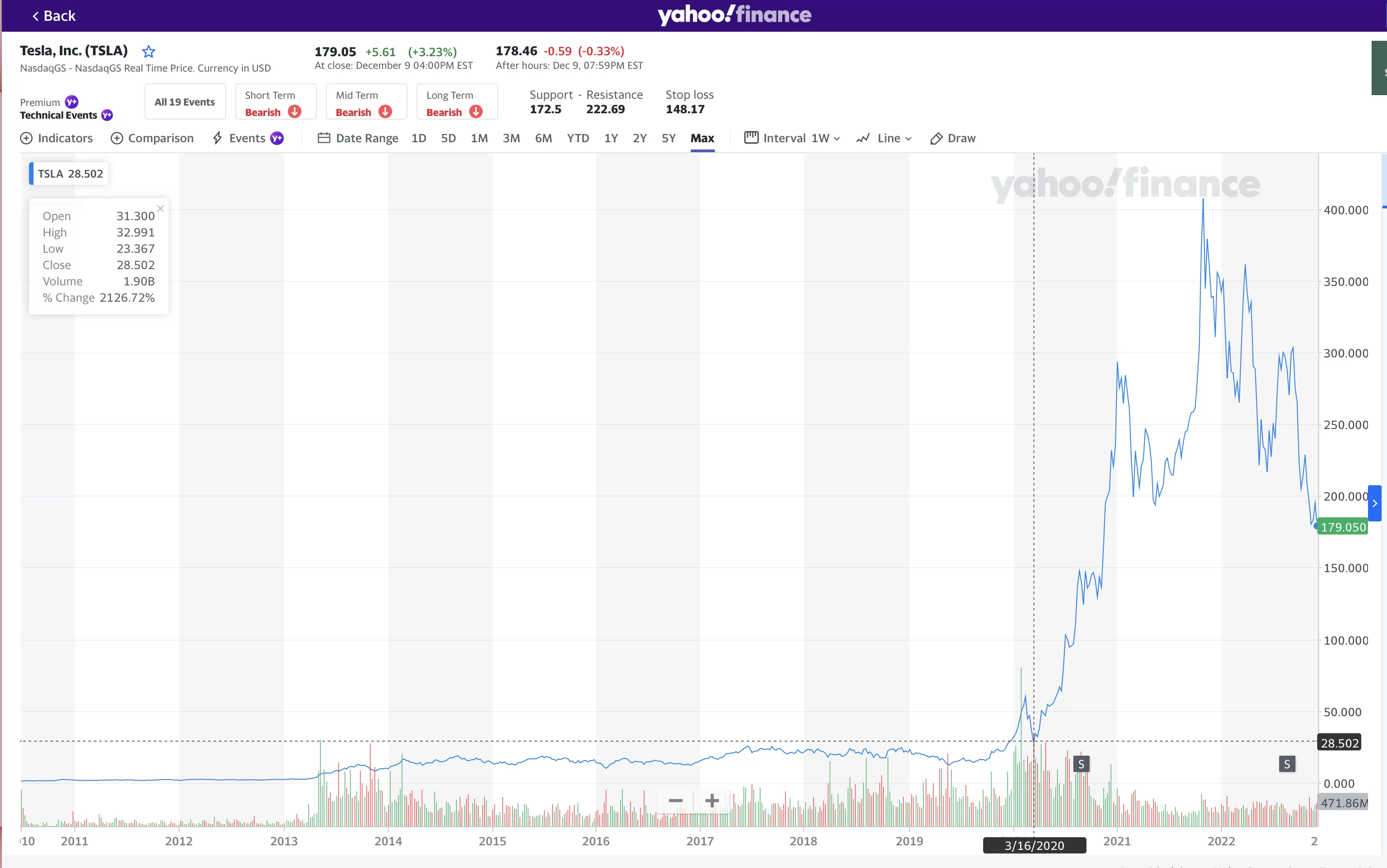Activate the Draw tool
This screenshot has width=1387, height=868.
(953, 138)
